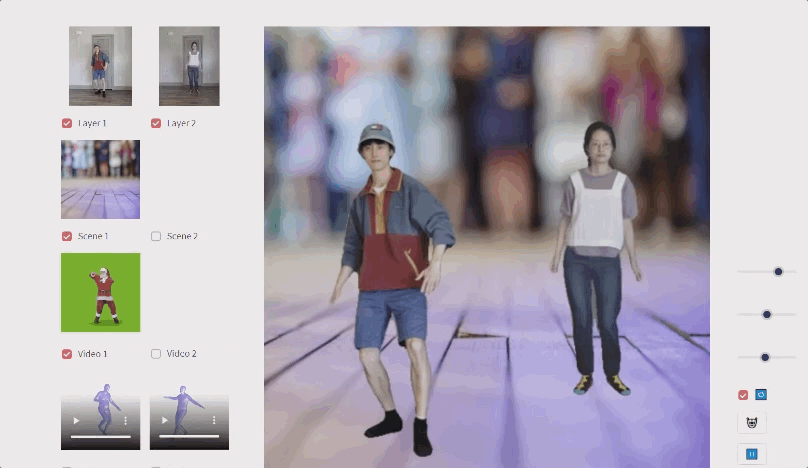Click the 'Video 2' label
Screen dimensions: 808x468
coord(181,354)
